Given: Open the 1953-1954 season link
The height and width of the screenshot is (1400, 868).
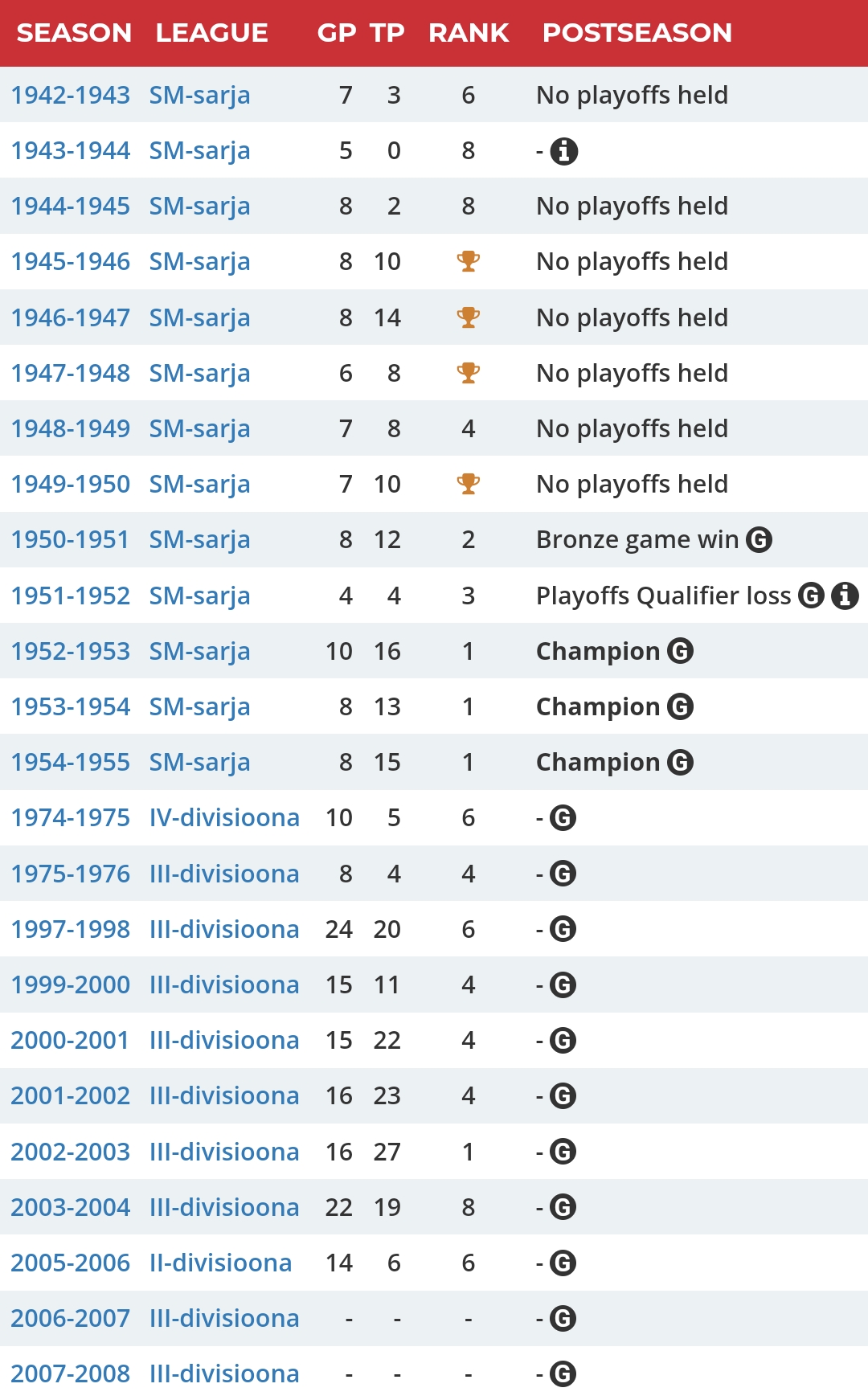Looking at the screenshot, I should (x=71, y=706).
